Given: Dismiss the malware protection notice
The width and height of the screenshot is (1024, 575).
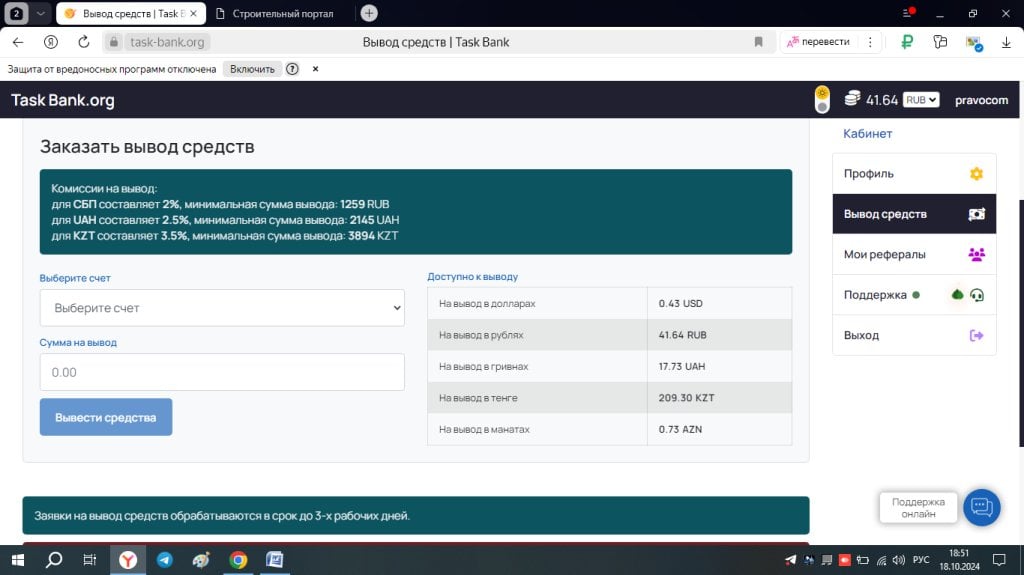Looking at the screenshot, I should click(315, 69).
